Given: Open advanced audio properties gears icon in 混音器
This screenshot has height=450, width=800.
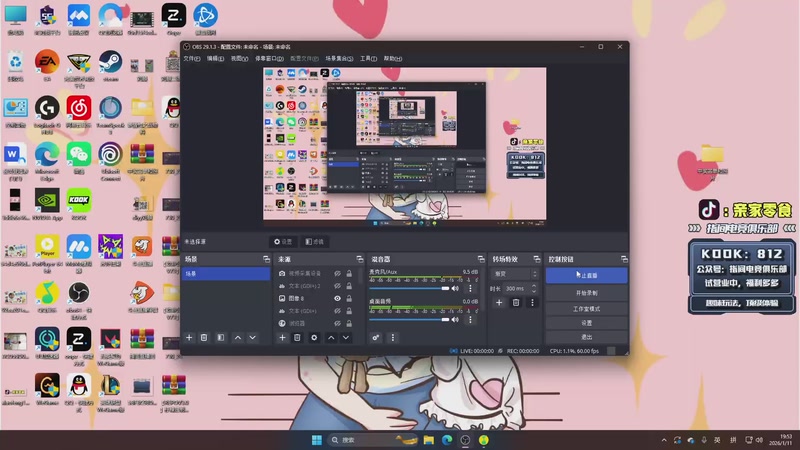Looking at the screenshot, I should (x=376, y=338).
